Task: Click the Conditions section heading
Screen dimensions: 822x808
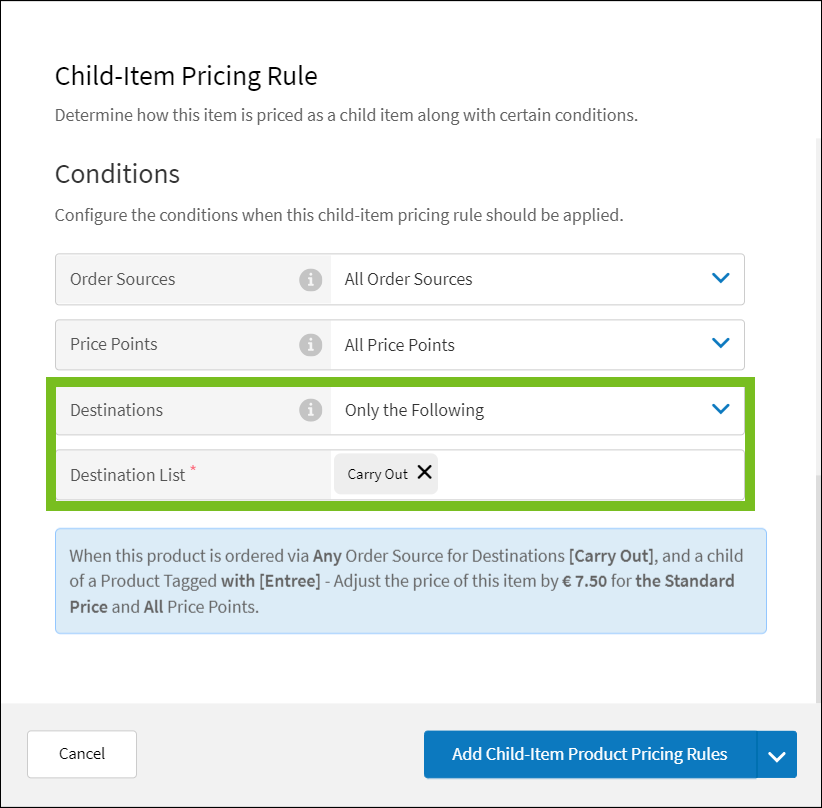Action: pos(117,174)
